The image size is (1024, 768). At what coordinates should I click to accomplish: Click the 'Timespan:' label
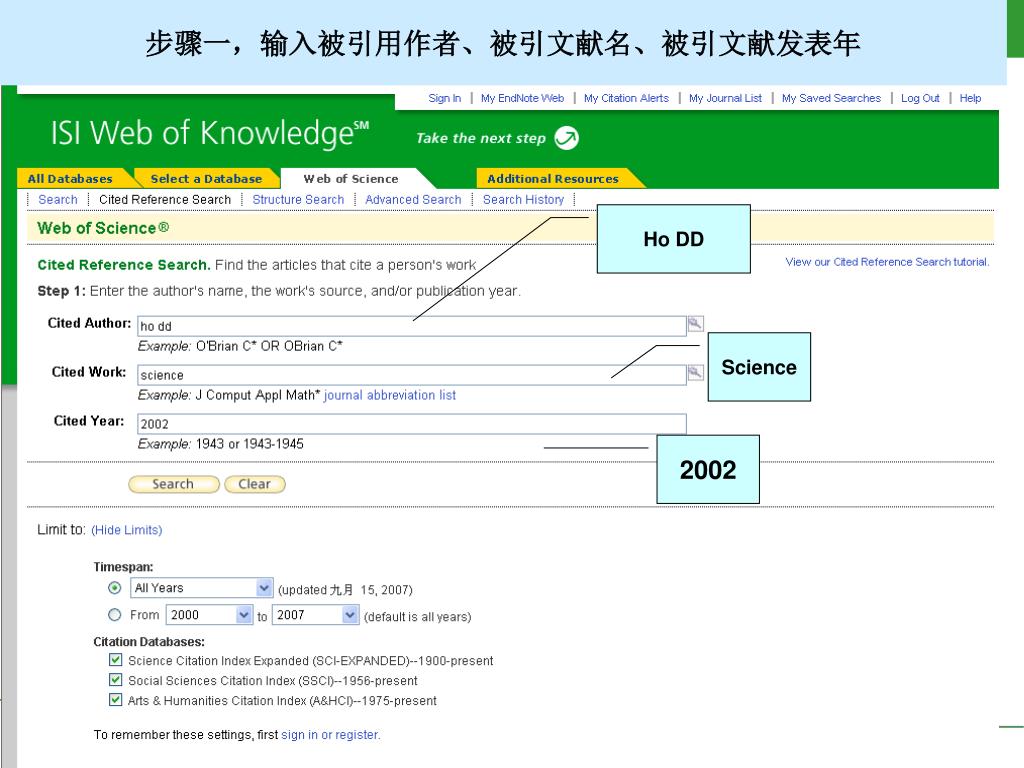click(123, 567)
